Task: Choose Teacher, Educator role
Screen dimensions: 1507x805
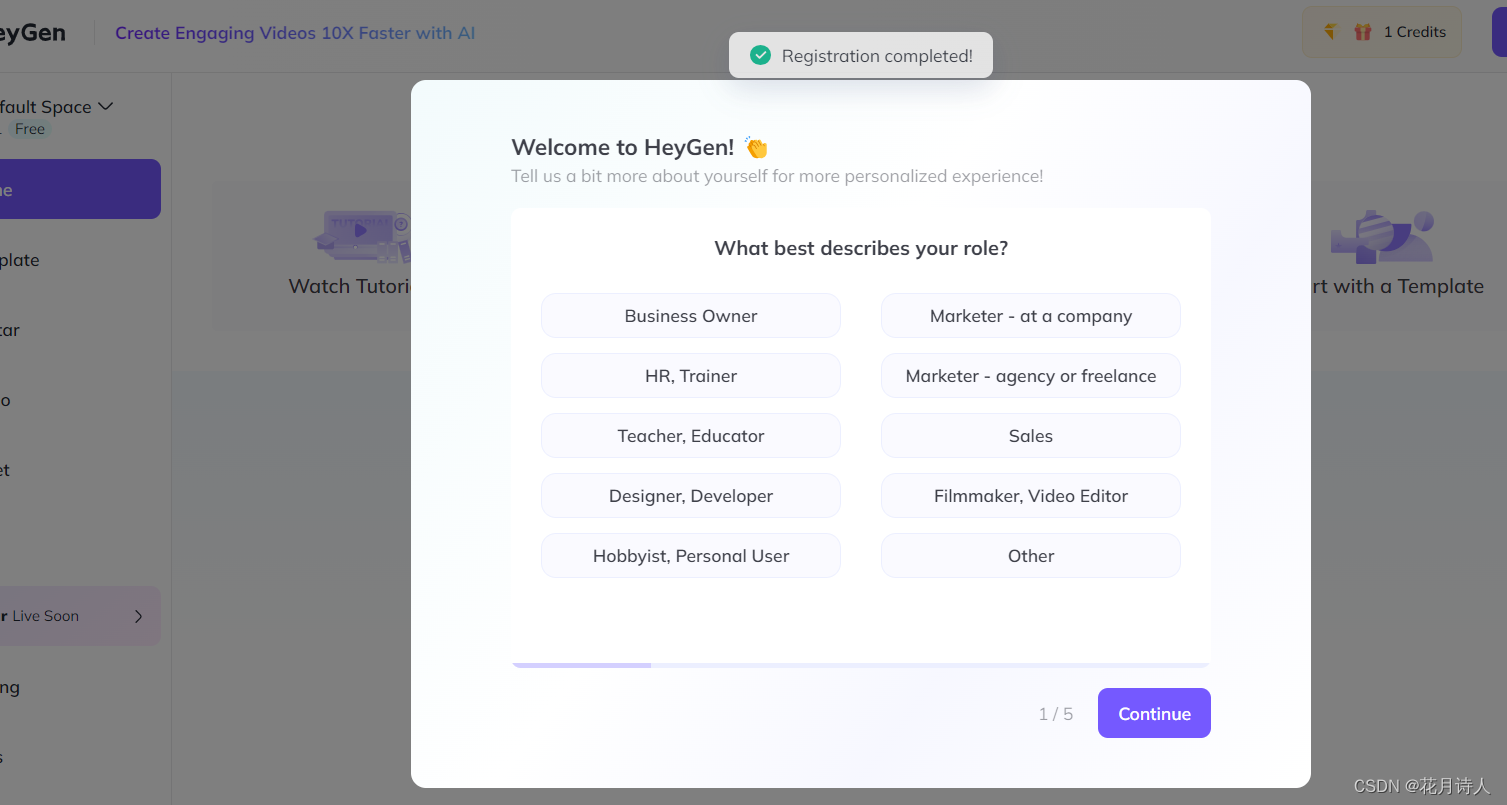Action: [x=690, y=436]
